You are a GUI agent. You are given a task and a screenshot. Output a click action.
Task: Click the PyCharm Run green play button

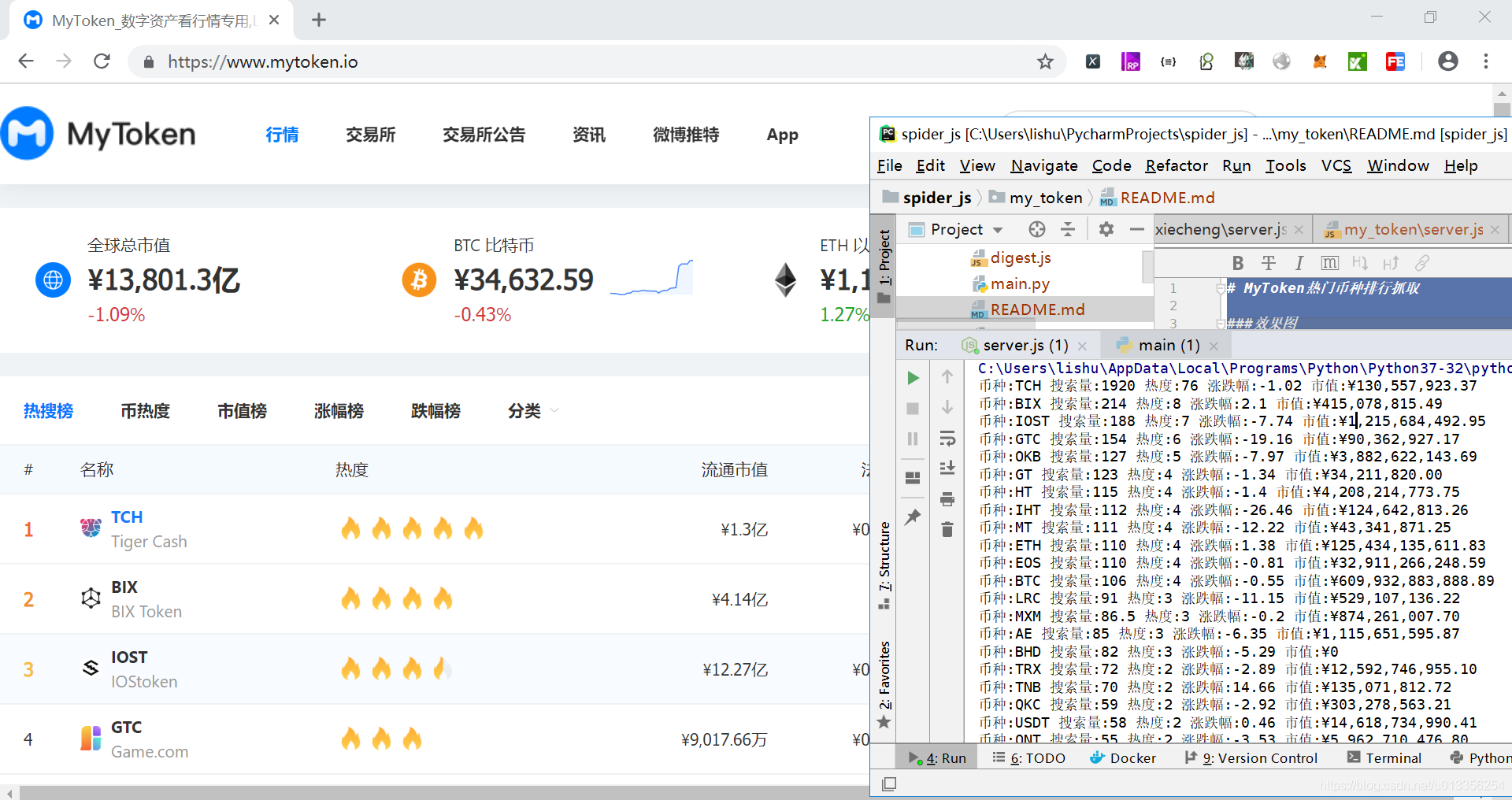[913, 378]
